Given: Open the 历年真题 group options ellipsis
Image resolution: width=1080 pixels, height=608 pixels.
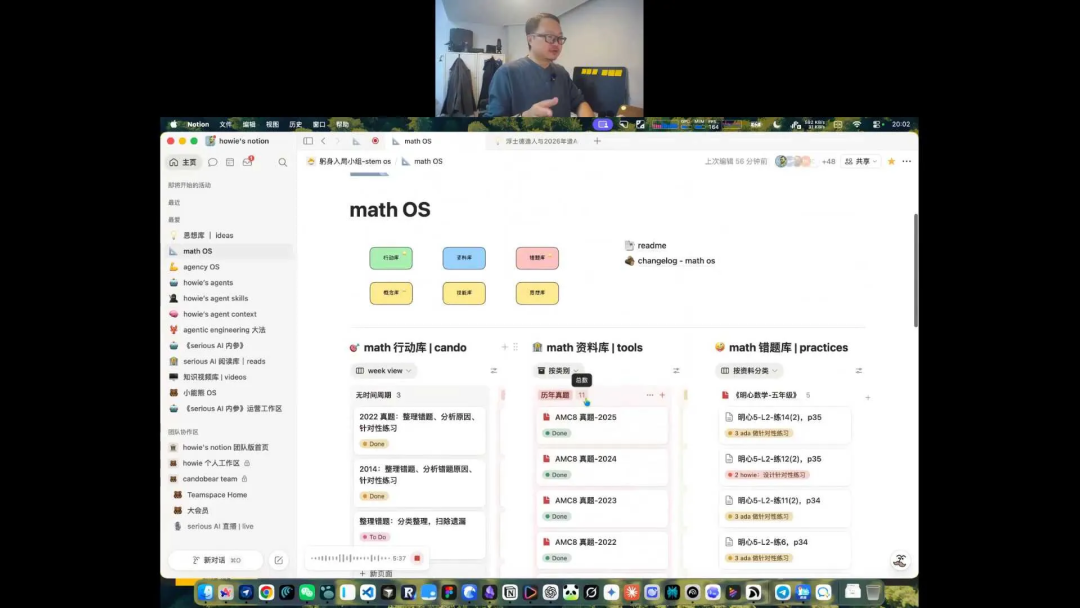Looking at the screenshot, I should click(x=650, y=395).
